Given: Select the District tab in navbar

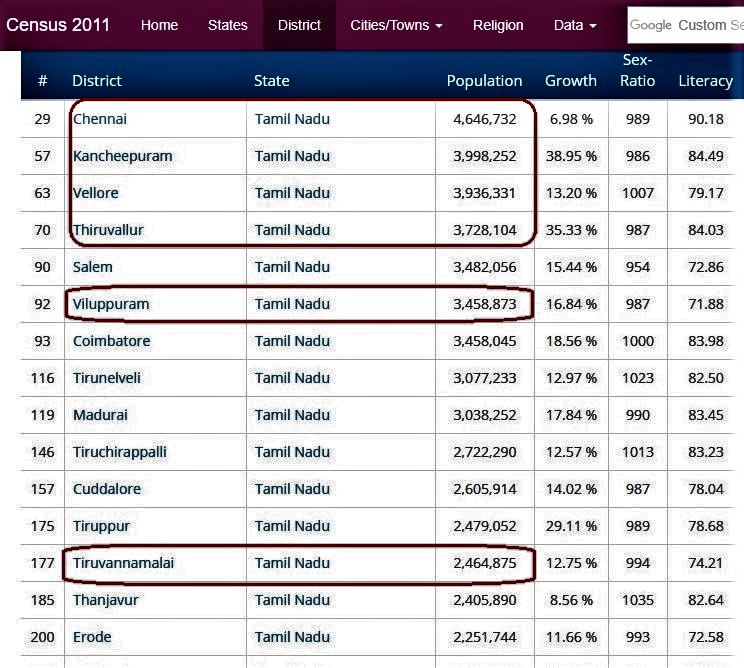Looking at the screenshot, I should pyautogui.click(x=299, y=25).
